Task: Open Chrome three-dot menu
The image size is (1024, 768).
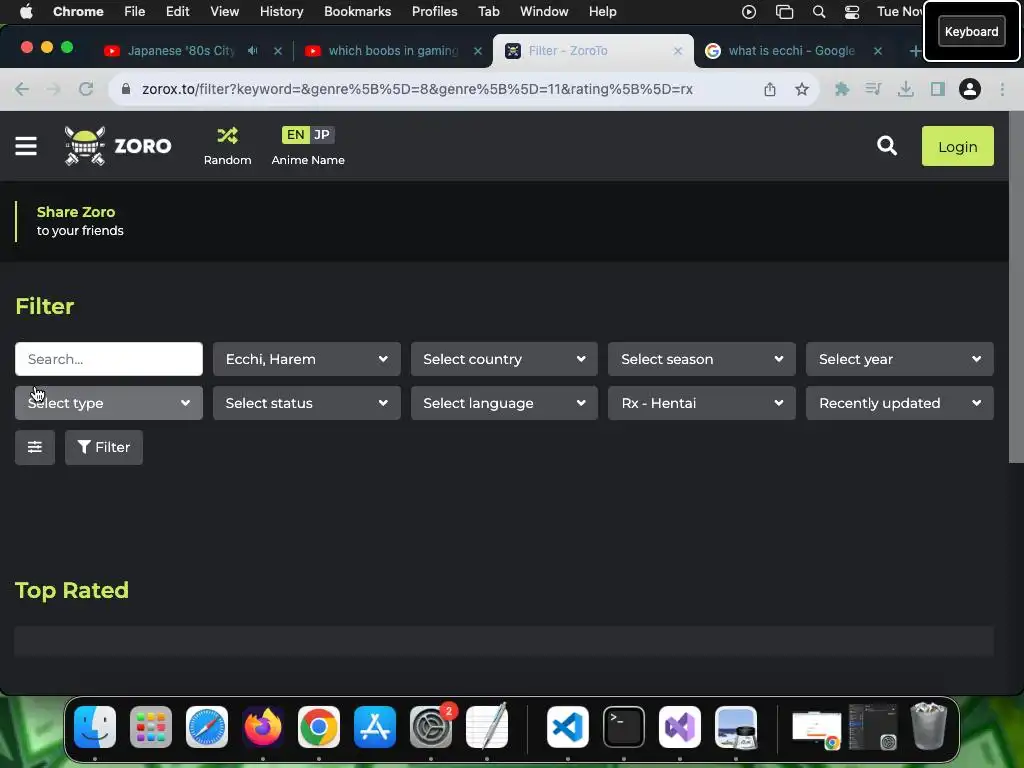Action: [1002, 89]
